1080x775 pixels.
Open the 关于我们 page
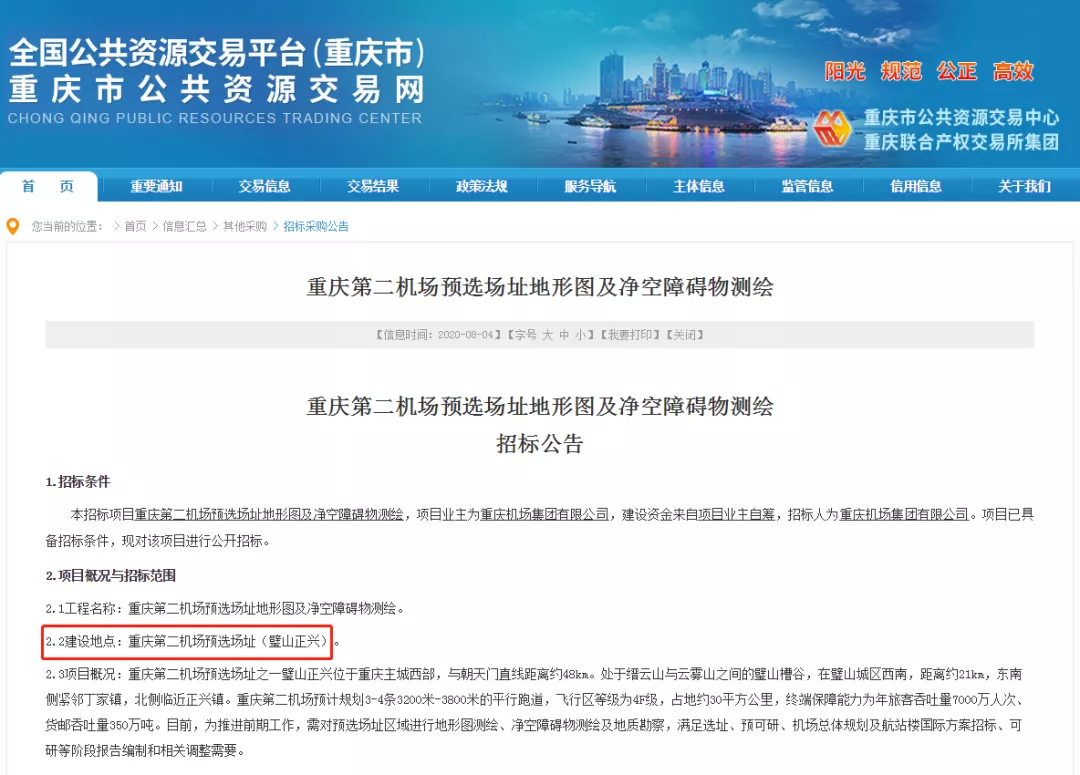point(1024,186)
